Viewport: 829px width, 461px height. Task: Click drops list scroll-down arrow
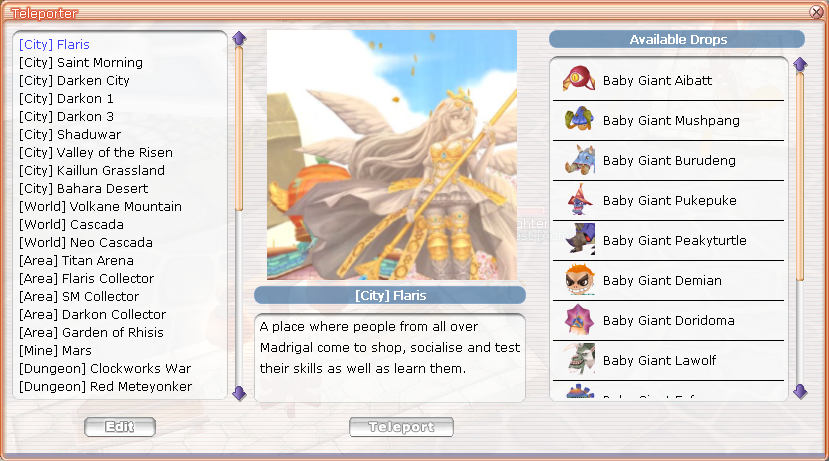click(x=800, y=391)
